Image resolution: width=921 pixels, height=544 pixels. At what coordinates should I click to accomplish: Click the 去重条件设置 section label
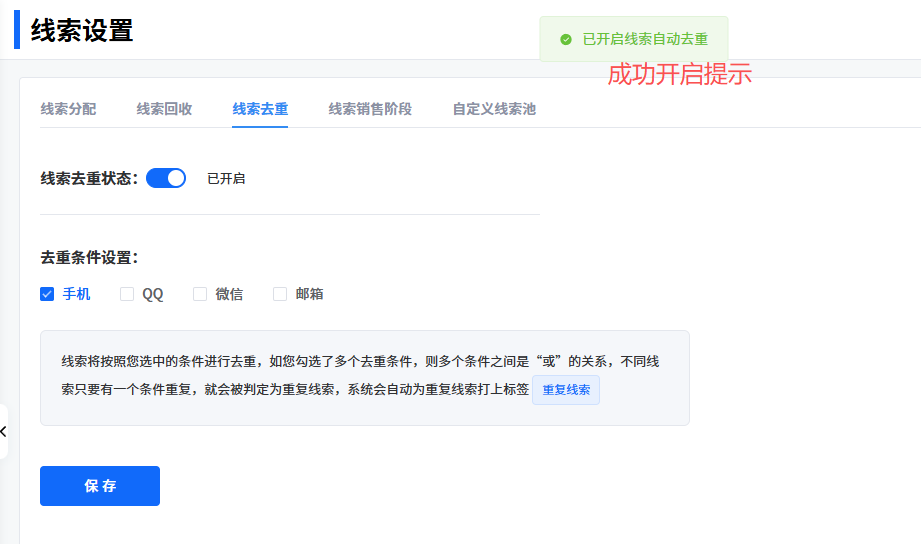89,257
